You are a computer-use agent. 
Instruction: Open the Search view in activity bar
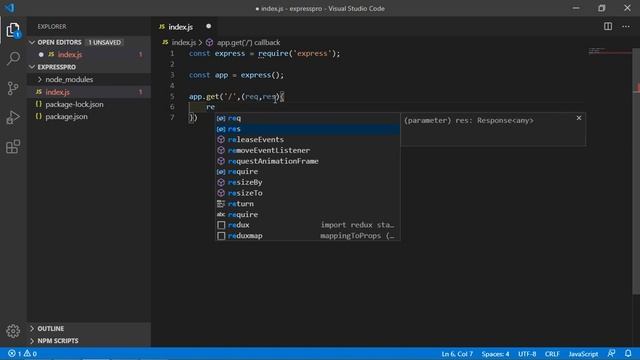click(13, 58)
